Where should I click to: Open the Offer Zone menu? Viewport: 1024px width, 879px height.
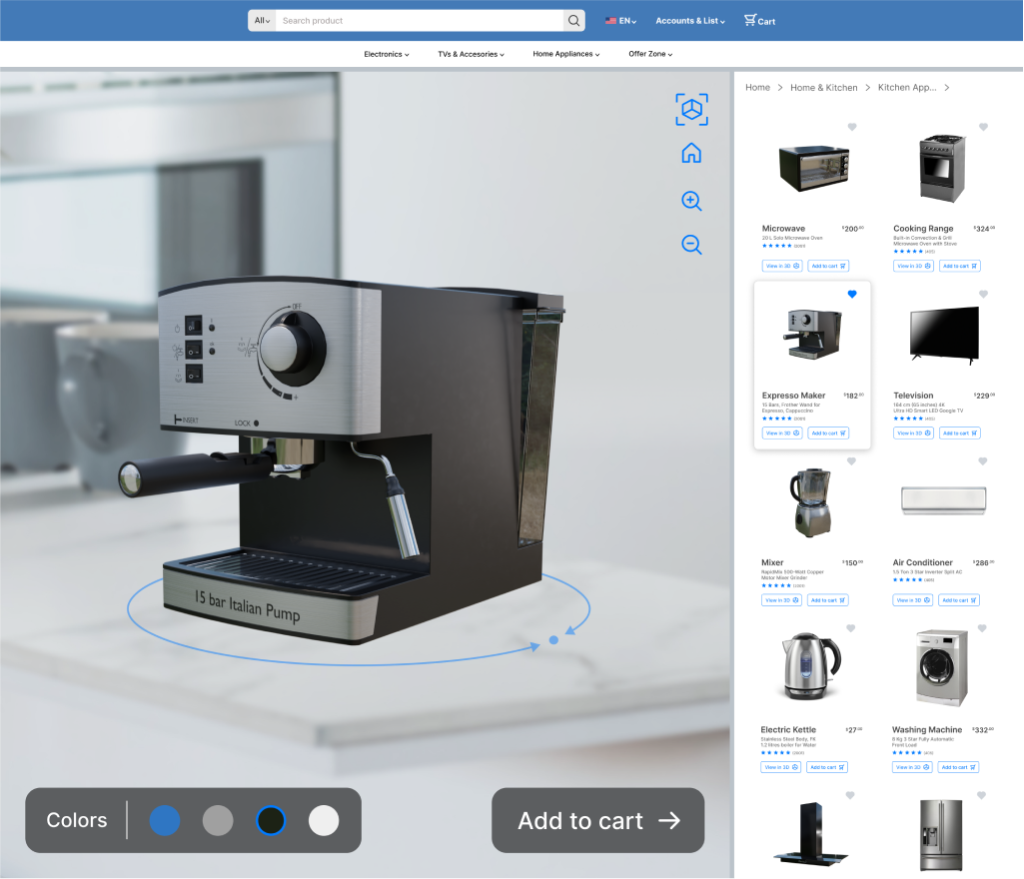click(x=650, y=54)
